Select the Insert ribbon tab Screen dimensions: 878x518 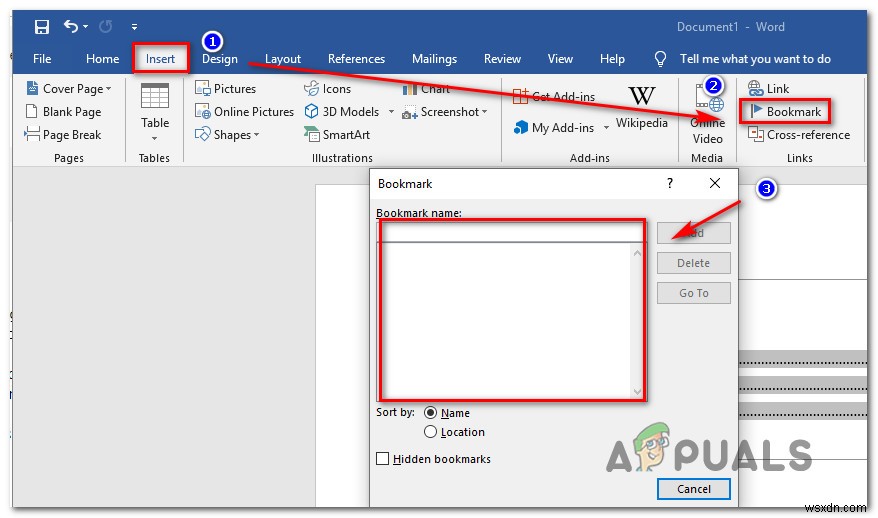(x=160, y=59)
